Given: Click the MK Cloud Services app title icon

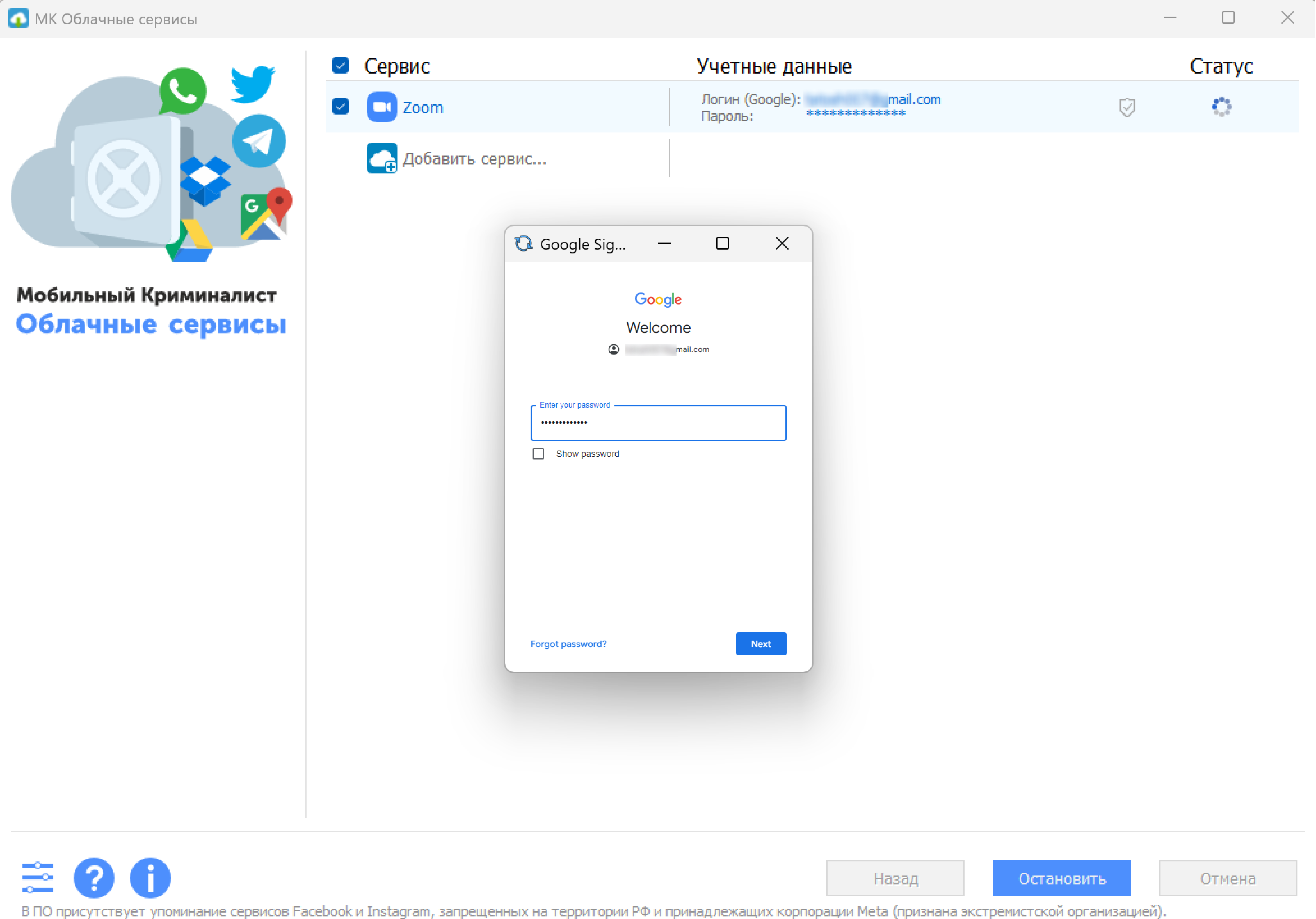Looking at the screenshot, I should tap(18, 18).
